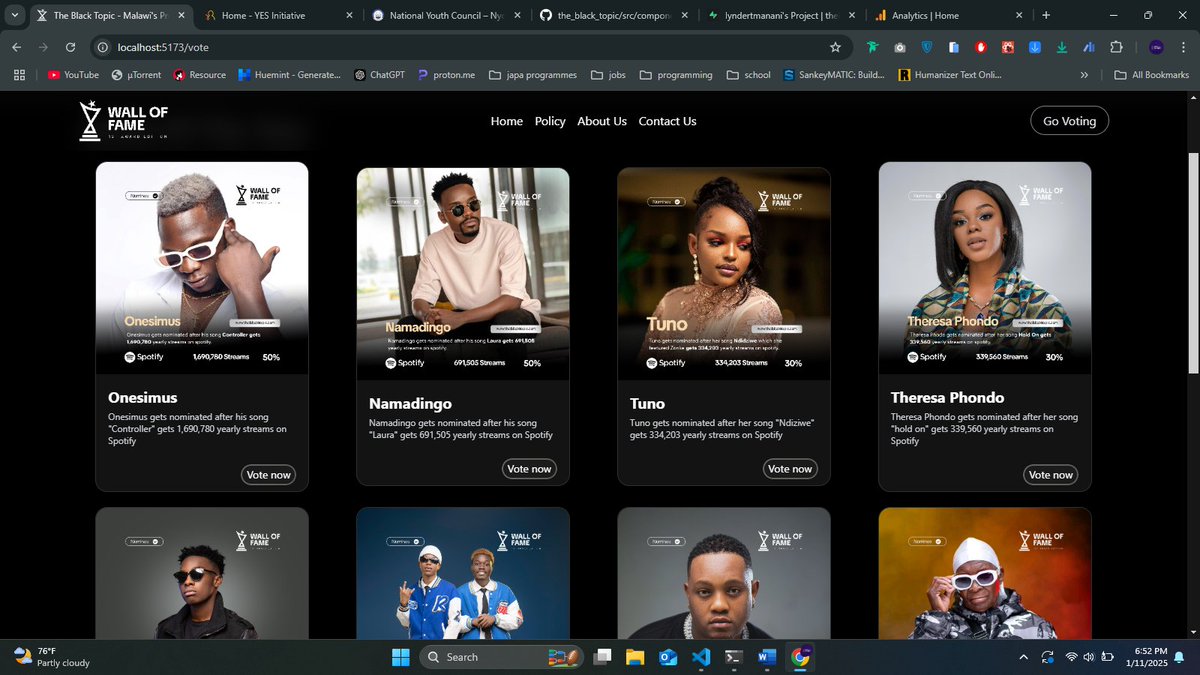Open File Explorer from taskbar
This screenshot has height=675, width=1200.
point(634,657)
